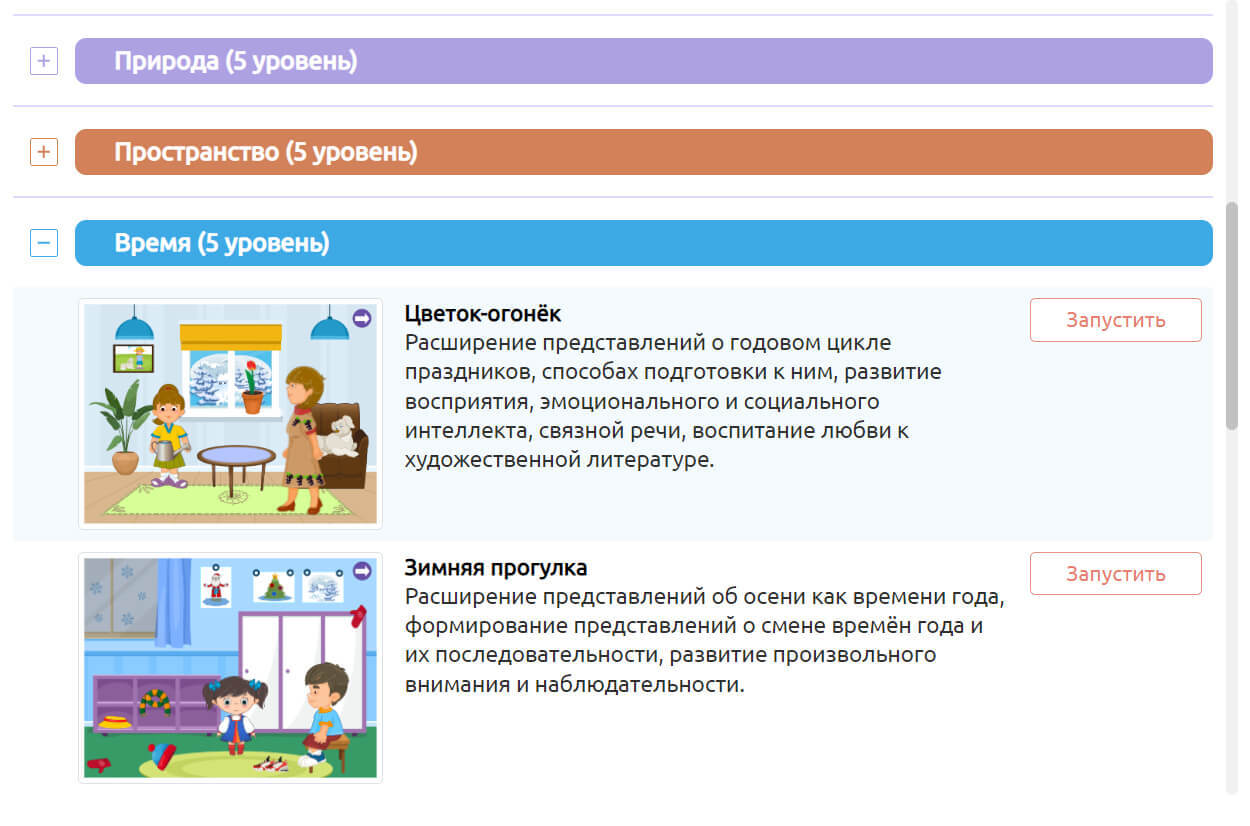Open the Зимняя прогулка title link
1250x826 pixels.
[x=495, y=568]
